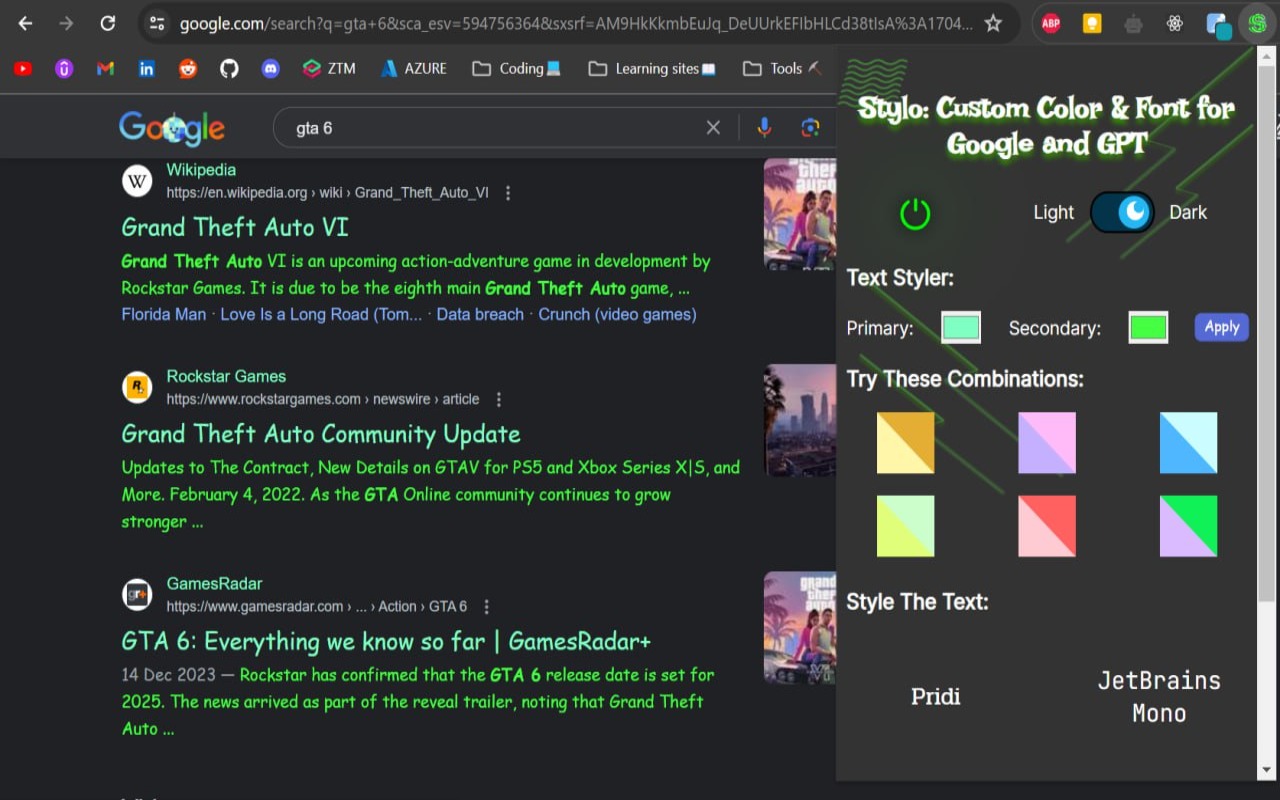This screenshot has height=800, width=1280.
Task: Open GitHub from the bookmarks bar
Action: point(230,68)
